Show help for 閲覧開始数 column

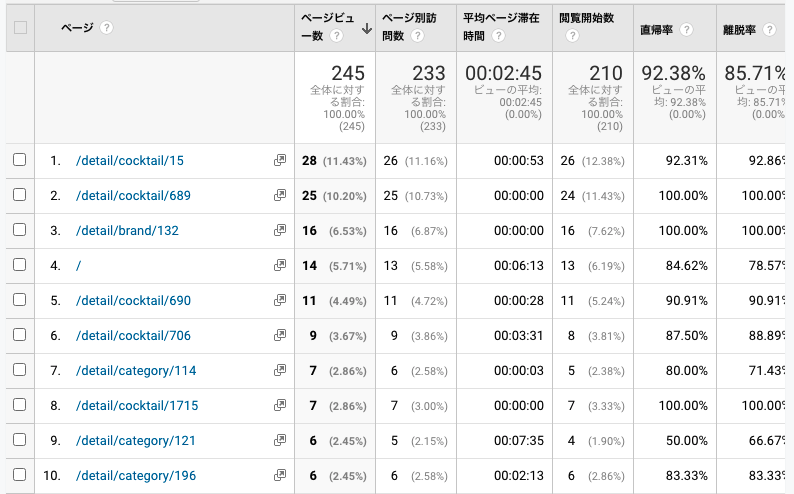[x=572, y=37]
